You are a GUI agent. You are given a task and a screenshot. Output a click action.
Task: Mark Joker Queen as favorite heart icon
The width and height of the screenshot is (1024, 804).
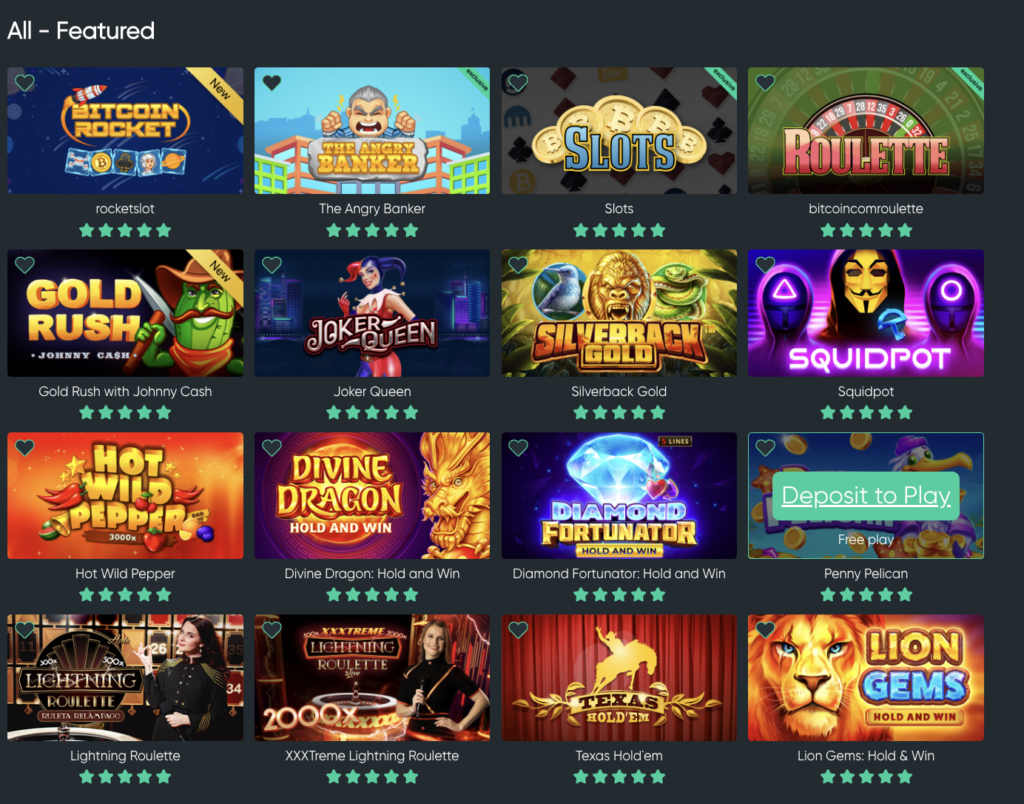(x=272, y=265)
